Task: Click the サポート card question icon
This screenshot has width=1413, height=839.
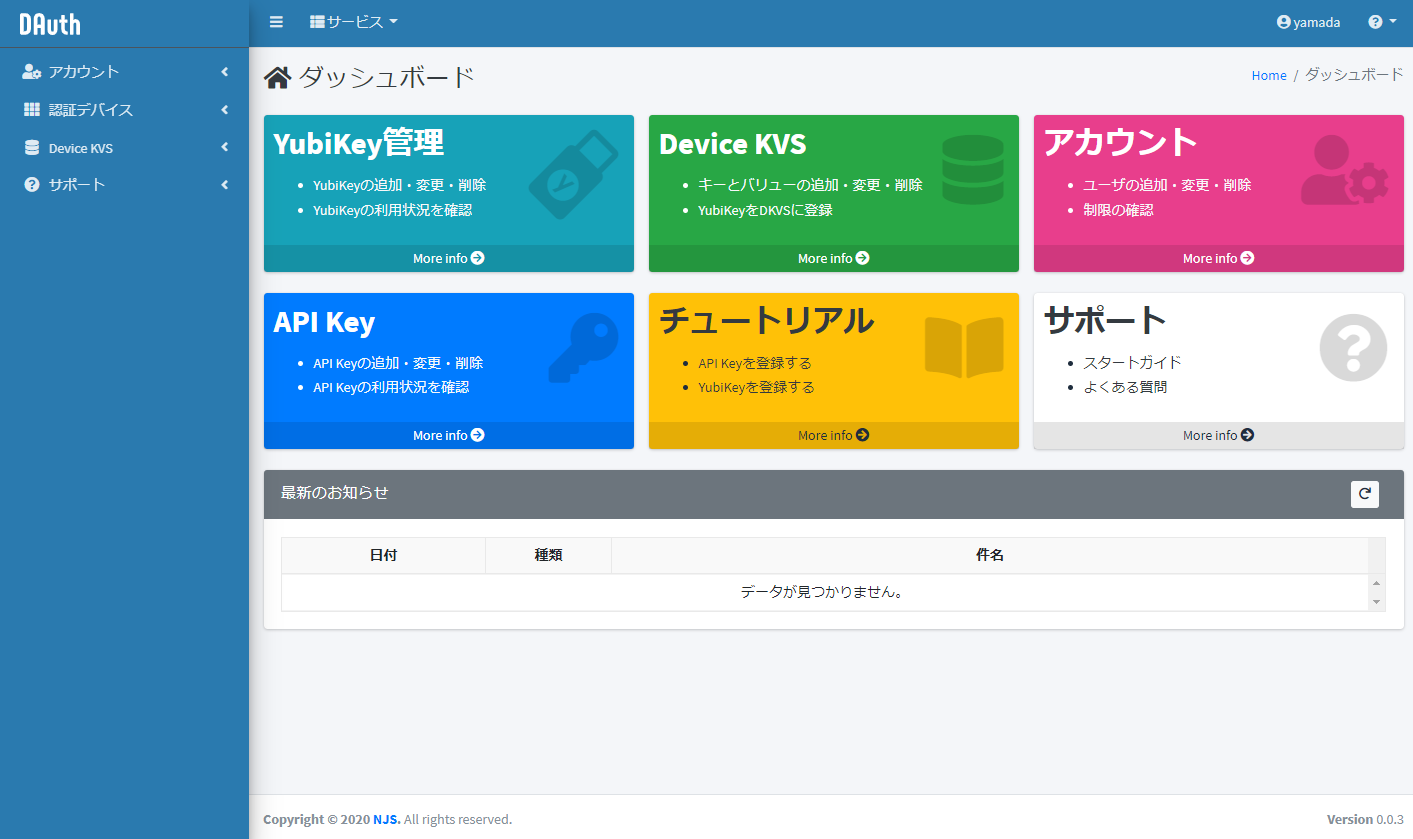Action: click(x=1353, y=348)
